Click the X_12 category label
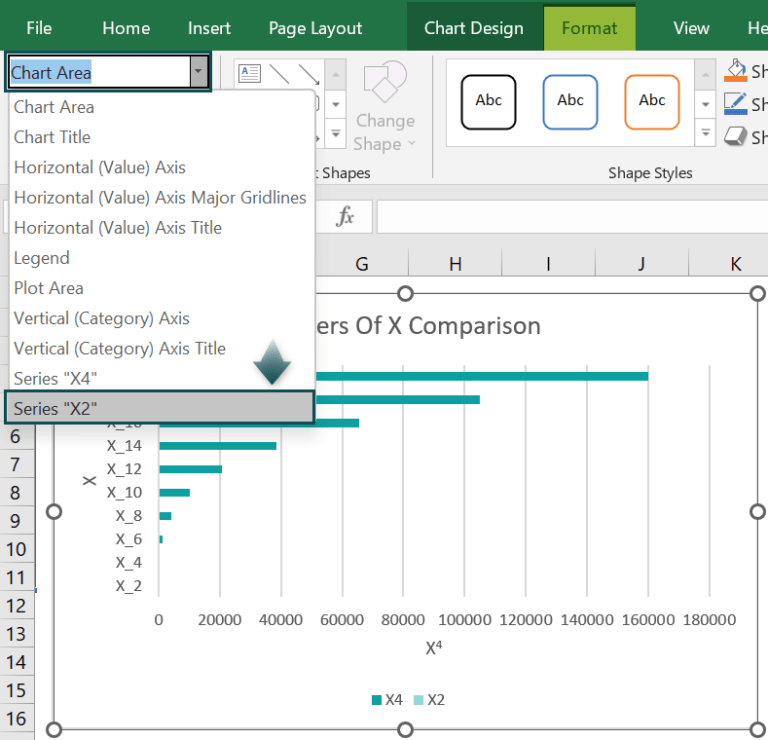Viewport: 768px width, 740px height. point(124,469)
